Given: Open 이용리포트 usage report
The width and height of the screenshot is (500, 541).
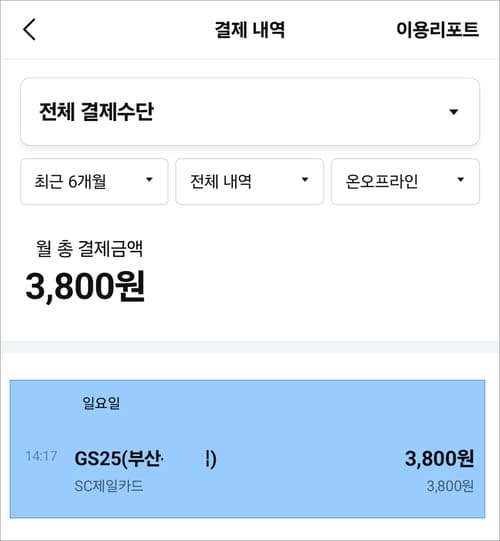Looking at the screenshot, I should click(x=437, y=29).
